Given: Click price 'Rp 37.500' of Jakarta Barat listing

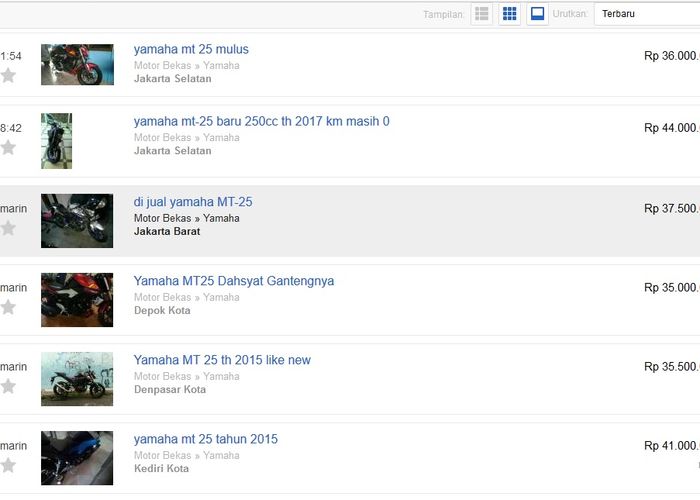Looking at the screenshot, I should [x=672, y=208].
